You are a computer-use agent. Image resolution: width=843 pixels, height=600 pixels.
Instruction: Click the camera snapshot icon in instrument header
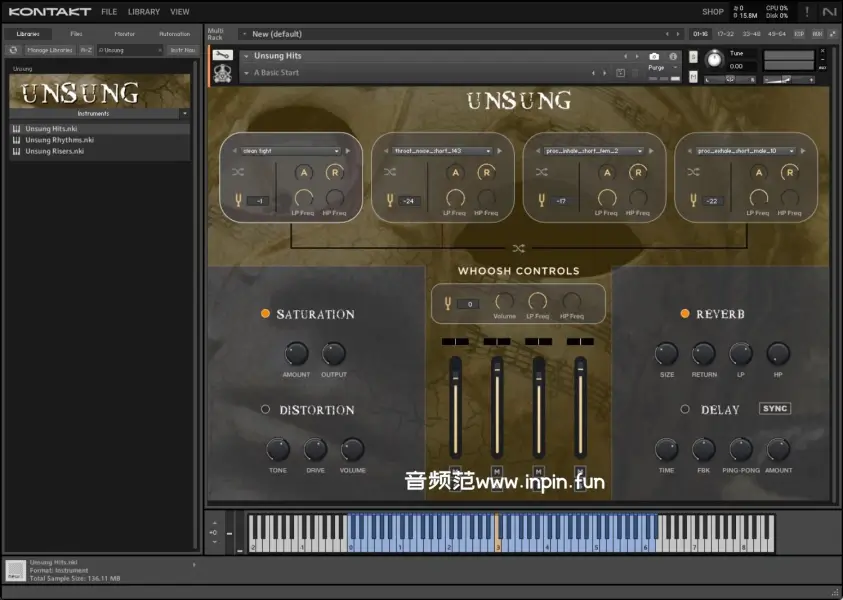tap(654, 57)
